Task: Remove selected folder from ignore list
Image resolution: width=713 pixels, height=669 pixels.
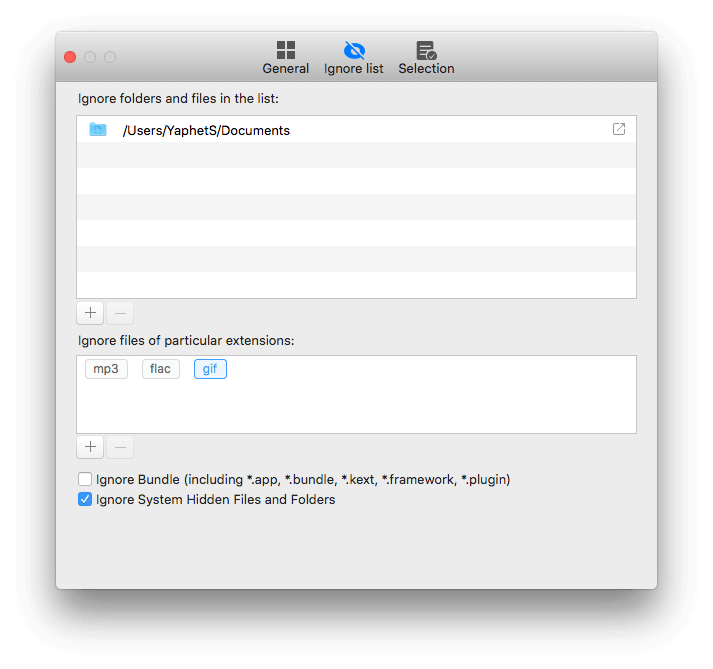Action: (x=120, y=313)
